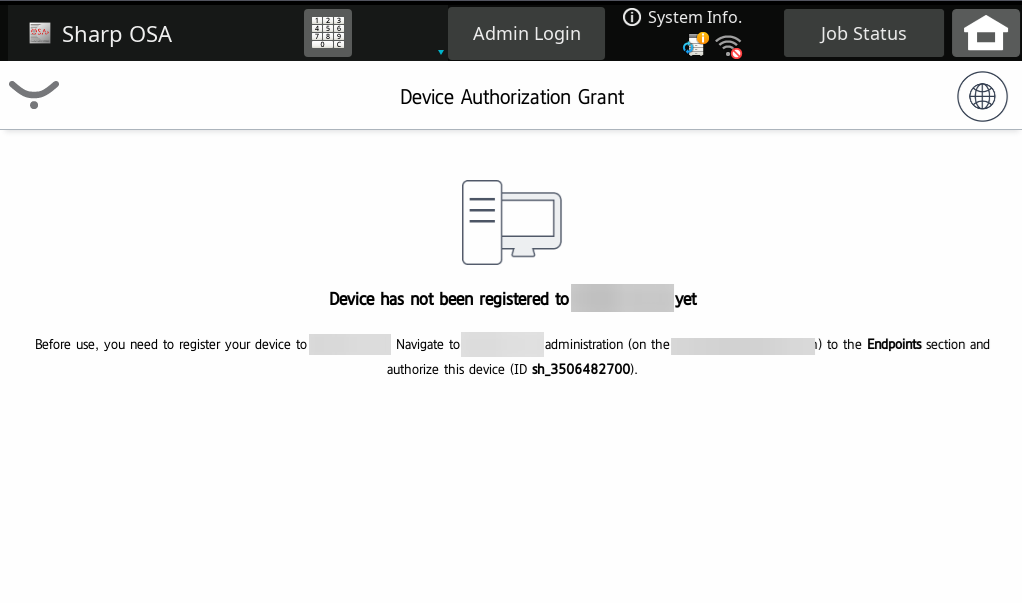Viewport: 1022px width, 603px height.
Task: Click the bold Endpoints word
Action: (894, 344)
